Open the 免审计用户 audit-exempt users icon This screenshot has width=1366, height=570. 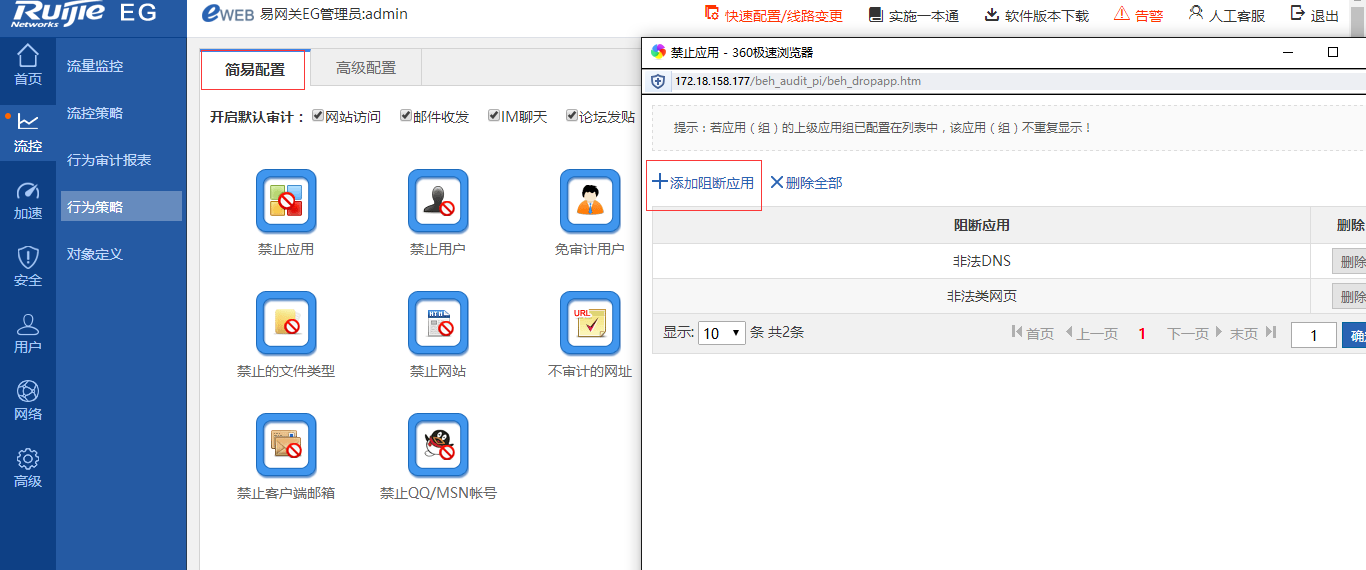pos(590,201)
